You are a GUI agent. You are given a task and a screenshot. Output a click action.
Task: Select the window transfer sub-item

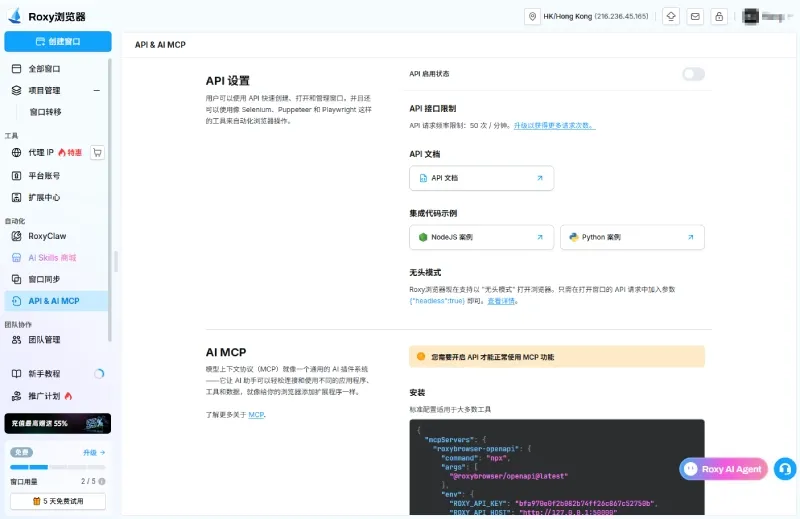click(x=45, y=112)
